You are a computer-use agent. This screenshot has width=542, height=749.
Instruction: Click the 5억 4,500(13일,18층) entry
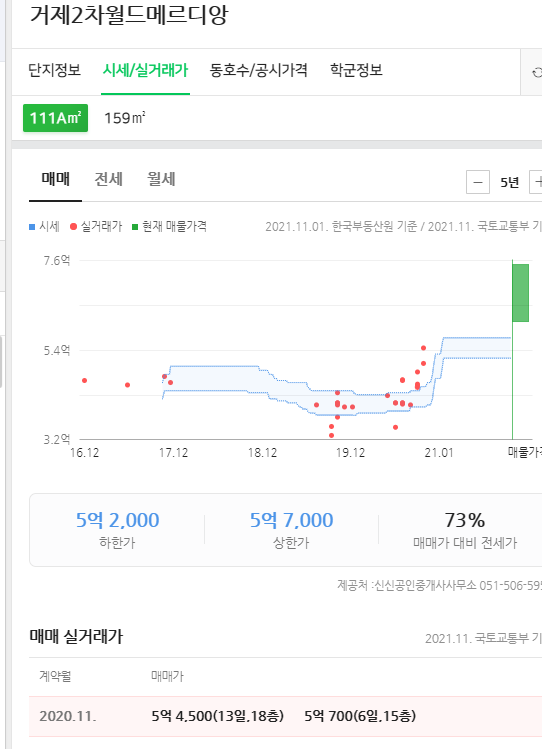(x=217, y=716)
